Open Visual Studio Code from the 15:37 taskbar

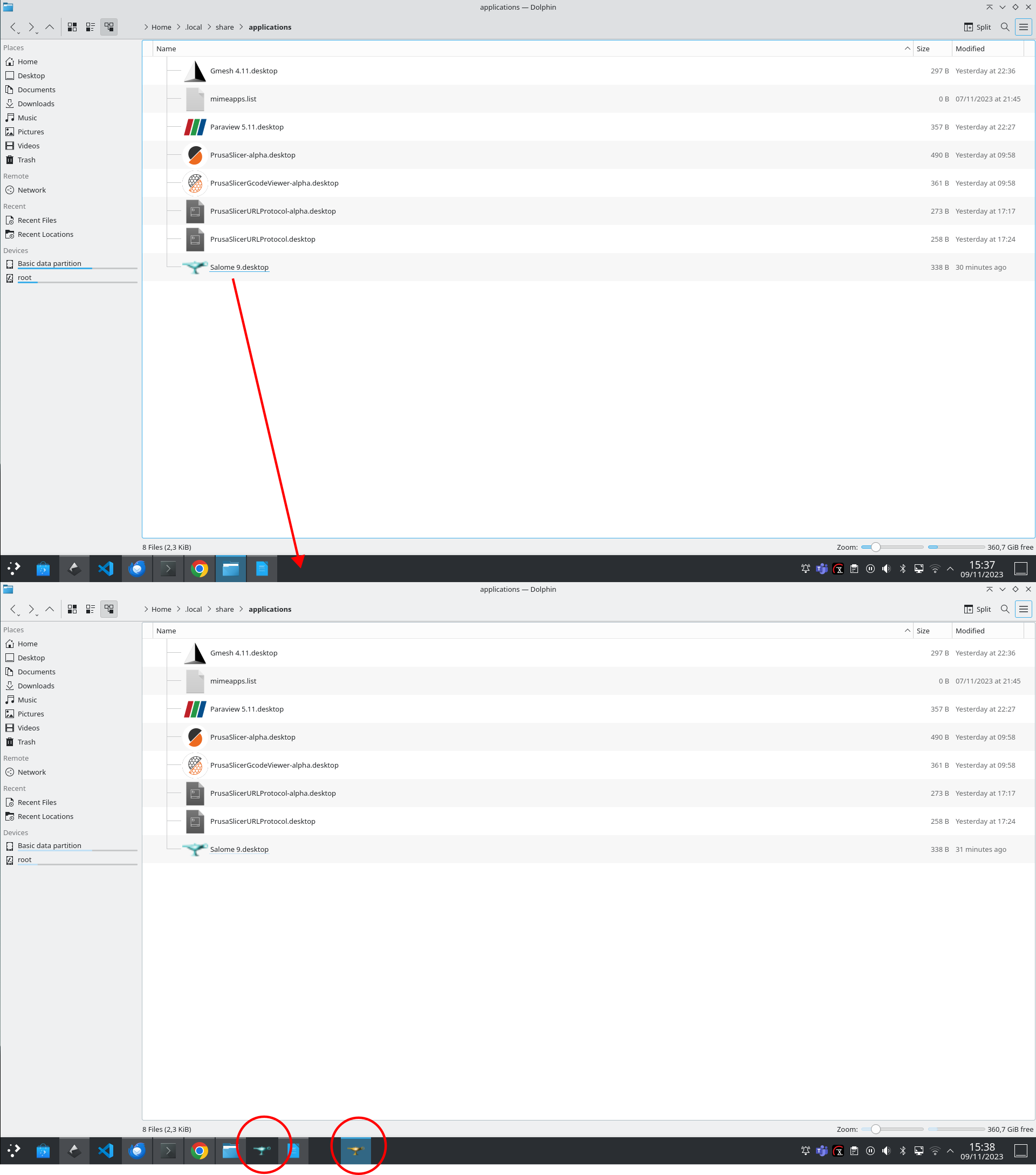(106, 569)
